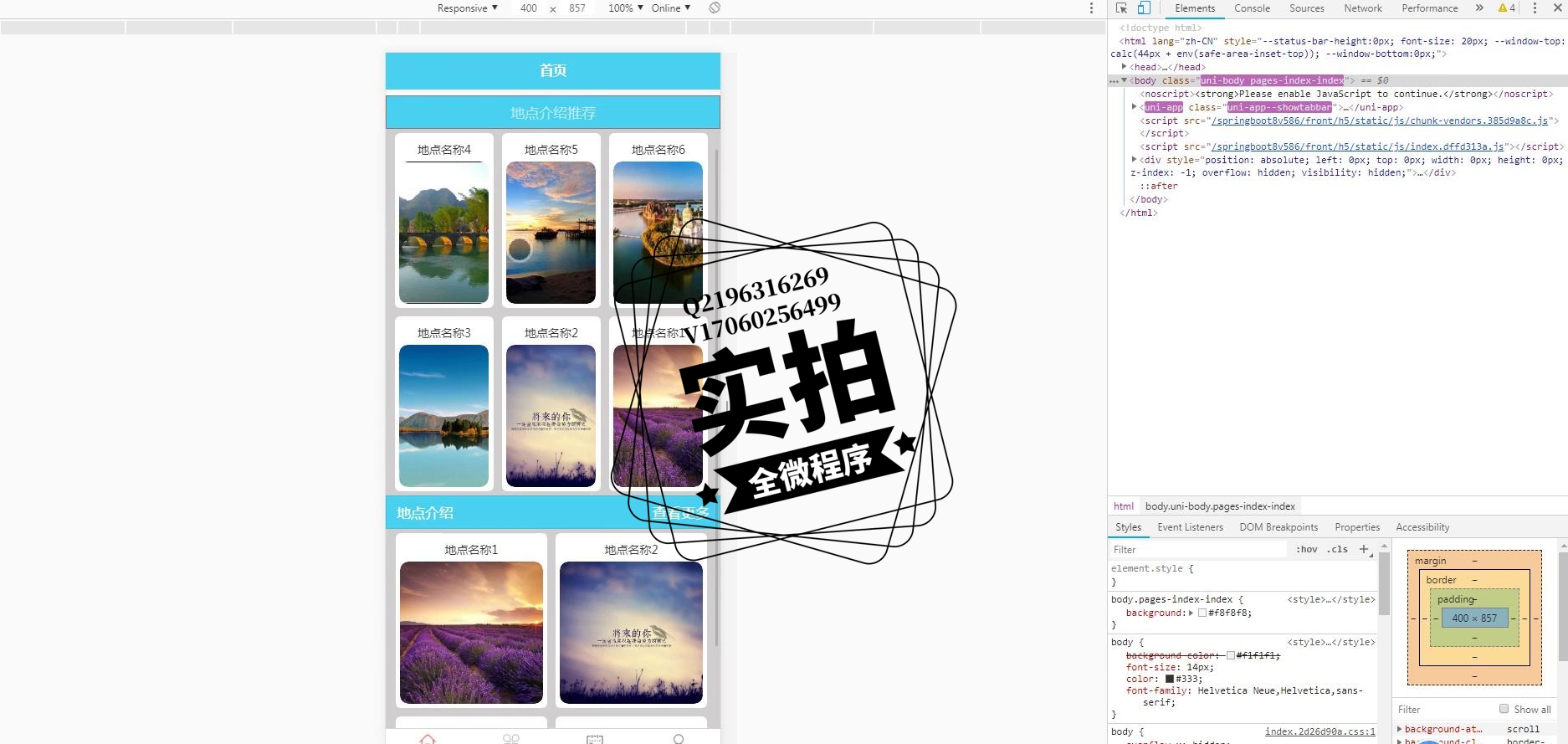Edit the viewport height field 857
The width and height of the screenshot is (1568, 744).
click(577, 8)
